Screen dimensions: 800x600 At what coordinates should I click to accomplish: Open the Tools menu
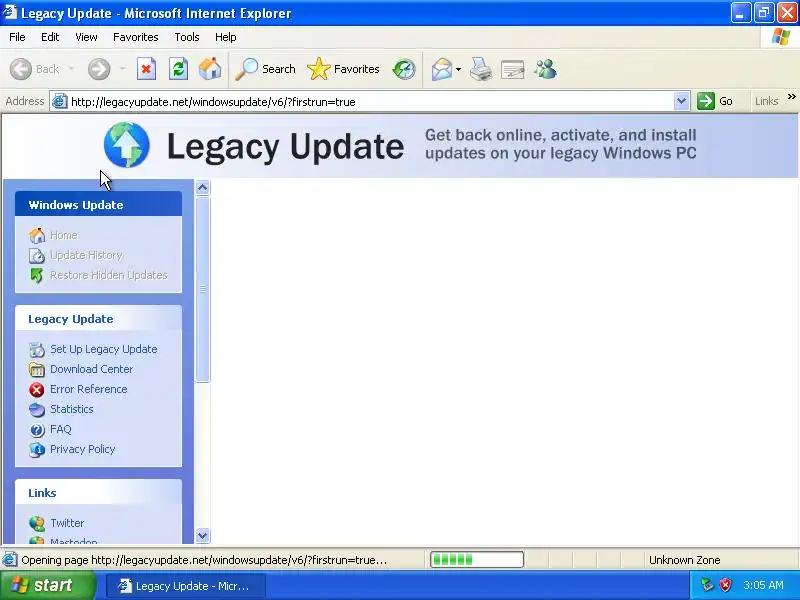point(187,37)
